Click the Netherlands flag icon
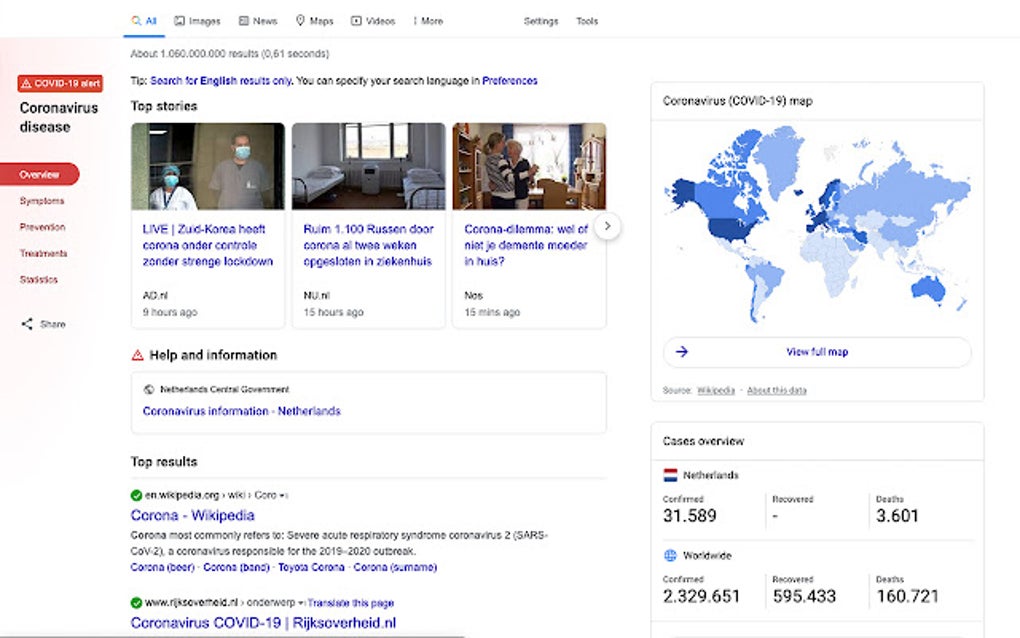 pos(670,475)
